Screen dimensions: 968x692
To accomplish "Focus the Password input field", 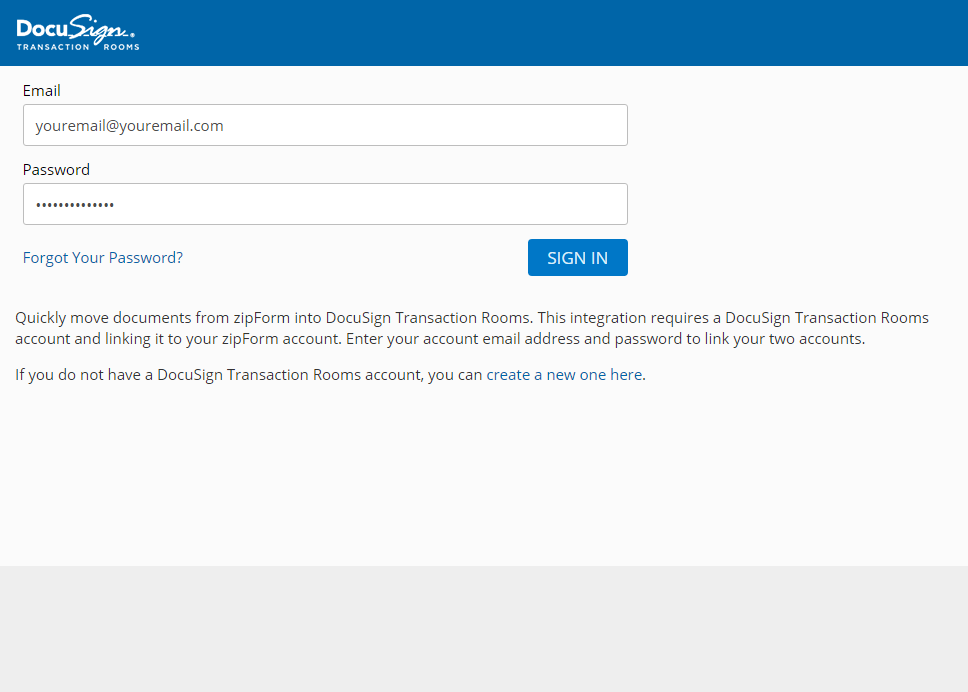I will (325, 204).
